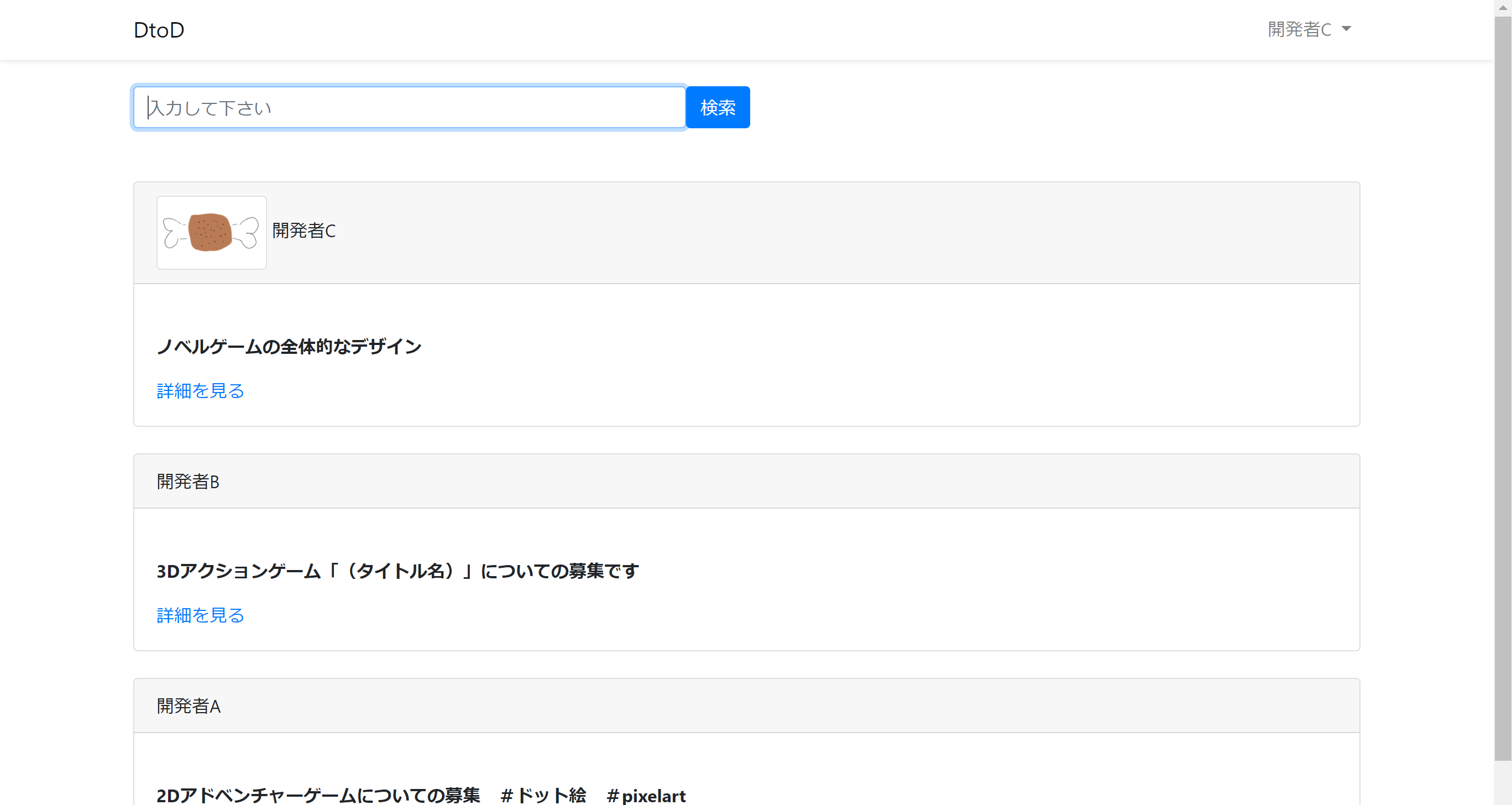Viewport: 1512px width, 805px height.
Task: Click the 開発者B card header name
Action: point(188,482)
